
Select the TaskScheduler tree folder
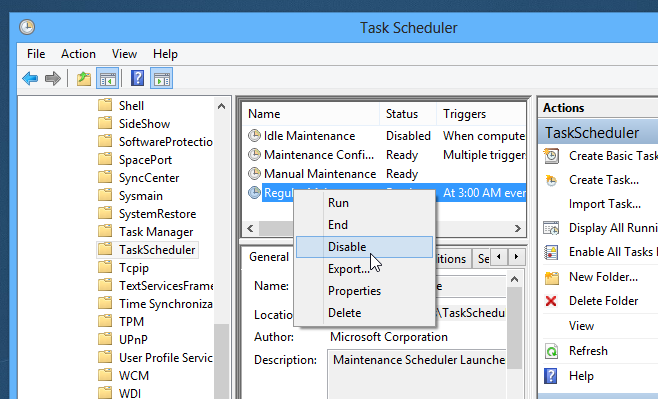[157, 250]
